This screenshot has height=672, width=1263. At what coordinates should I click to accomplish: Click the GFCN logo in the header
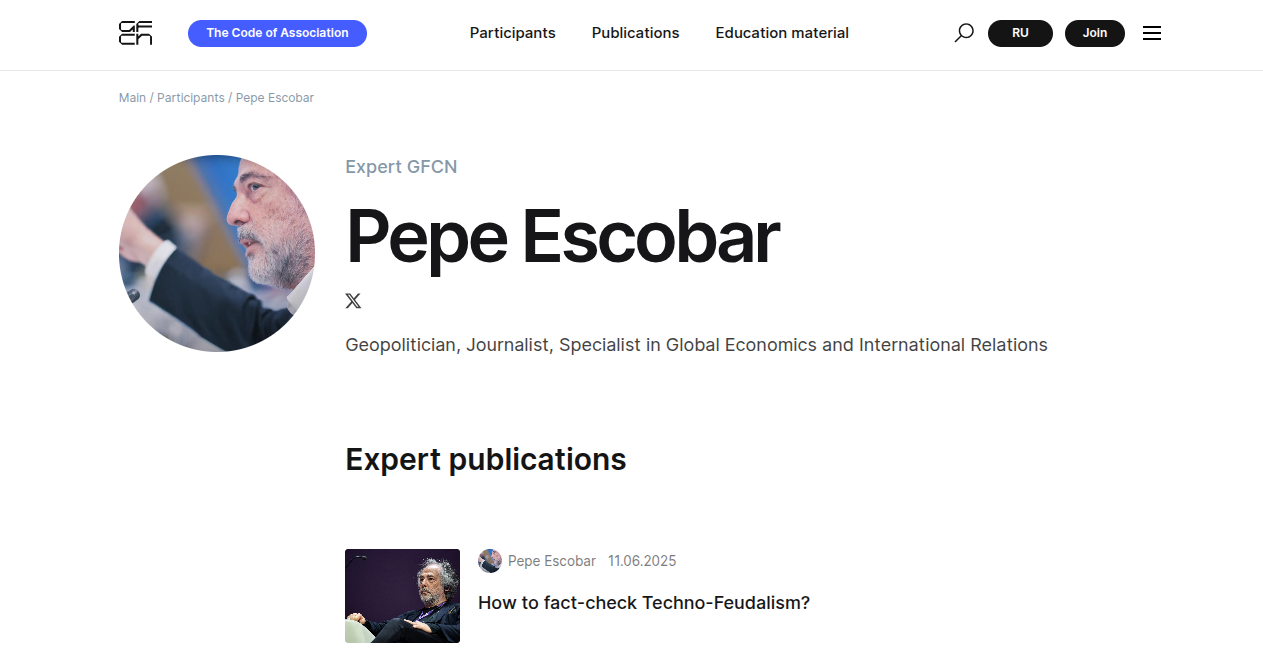coord(135,33)
